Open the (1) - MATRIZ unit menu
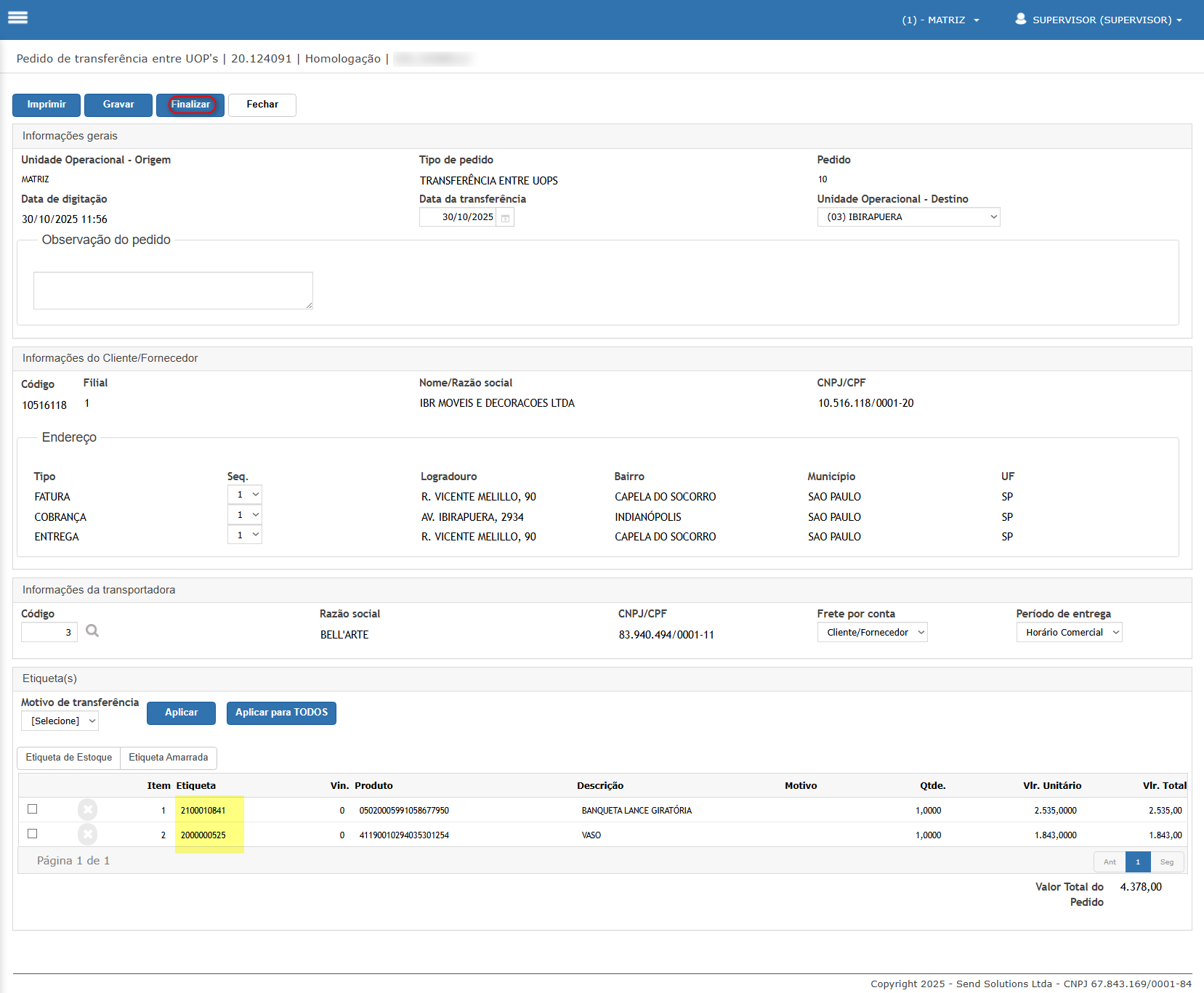The image size is (1204, 993). [940, 20]
